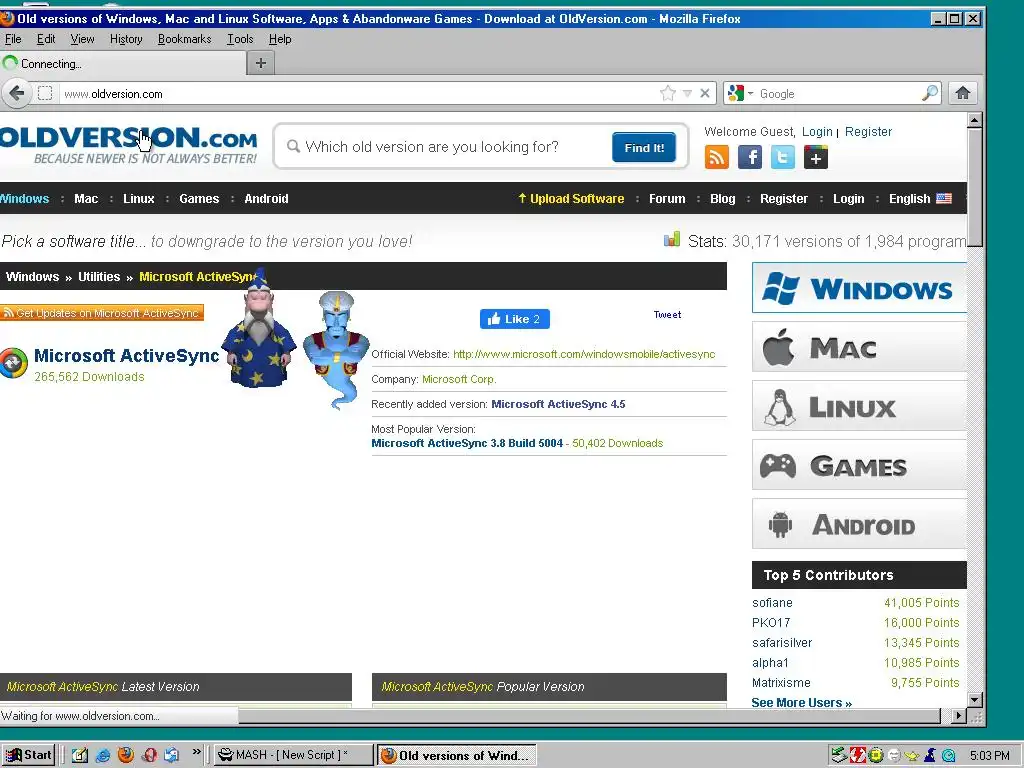Open the Firefox home page icon

click(963, 93)
